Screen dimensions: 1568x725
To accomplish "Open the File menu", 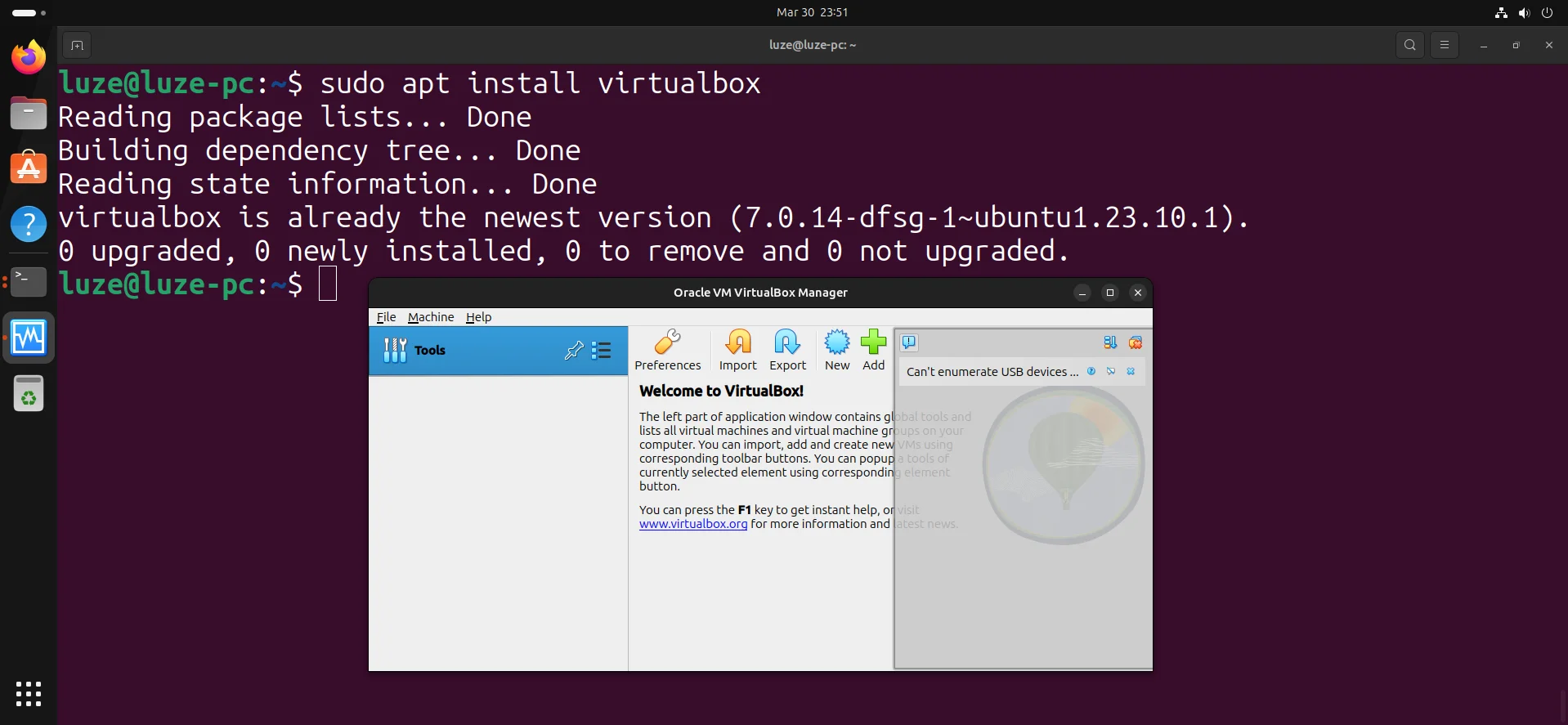I will coord(386,317).
